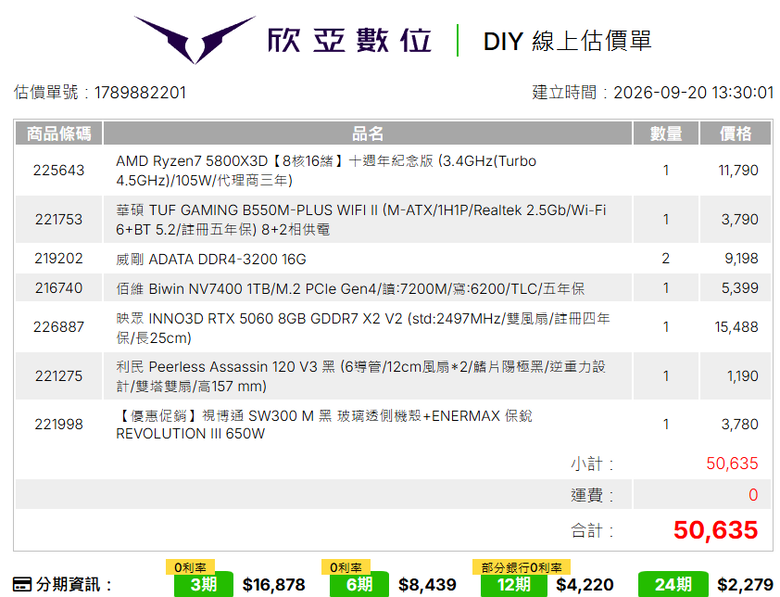Open the Biwin NV7400 1TB SSD item
This screenshot has width=780, height=597.
pos(393,288)
